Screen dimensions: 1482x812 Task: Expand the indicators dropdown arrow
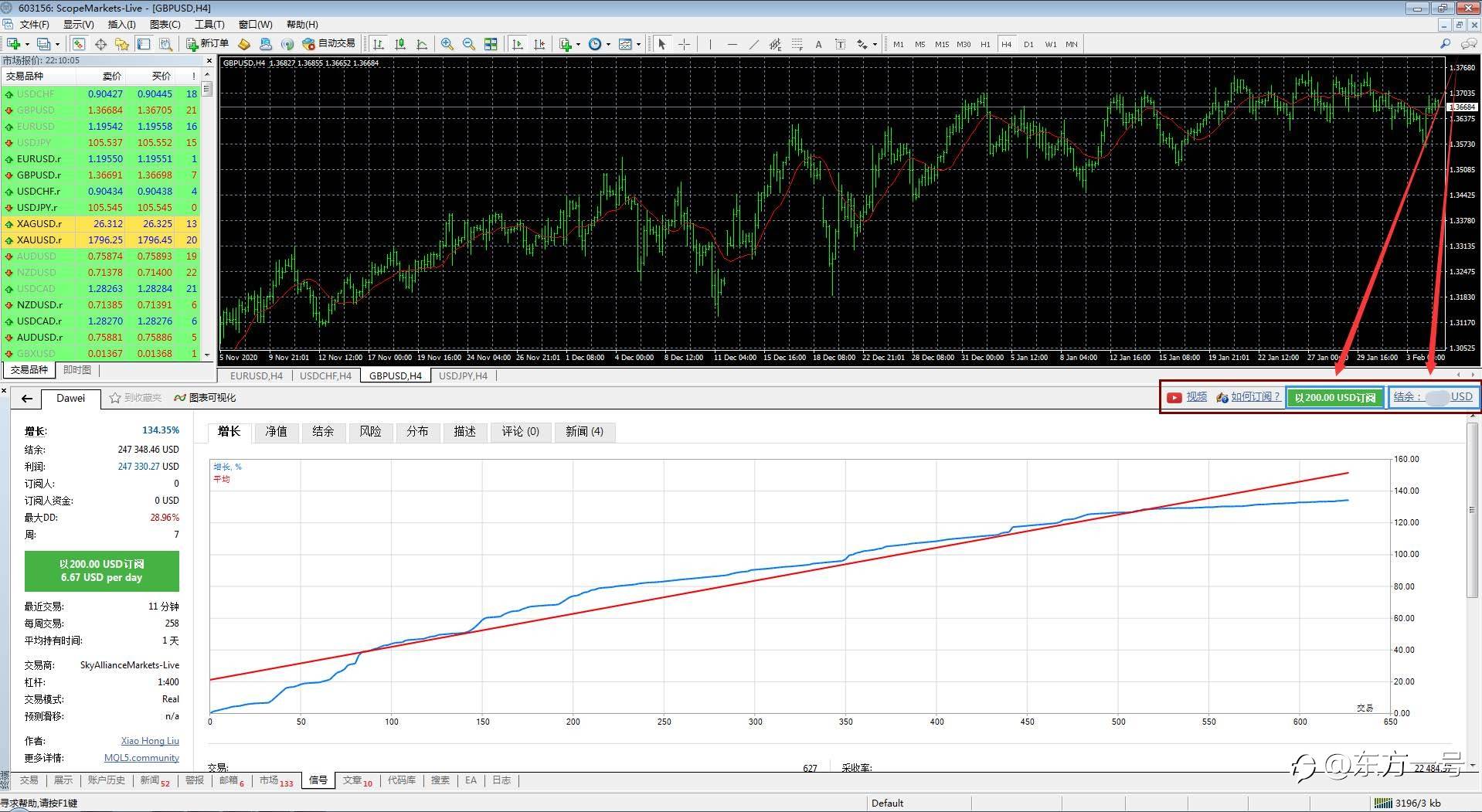[578, 44]
